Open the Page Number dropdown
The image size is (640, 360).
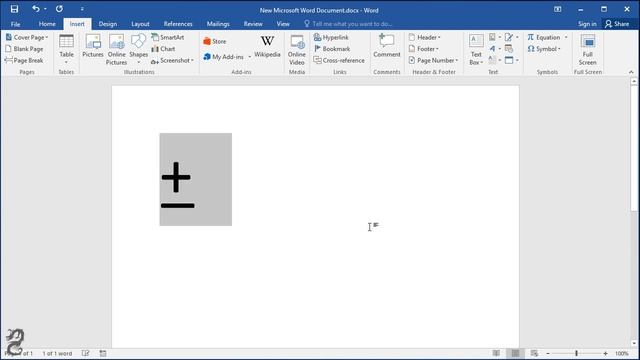point(433,60)
